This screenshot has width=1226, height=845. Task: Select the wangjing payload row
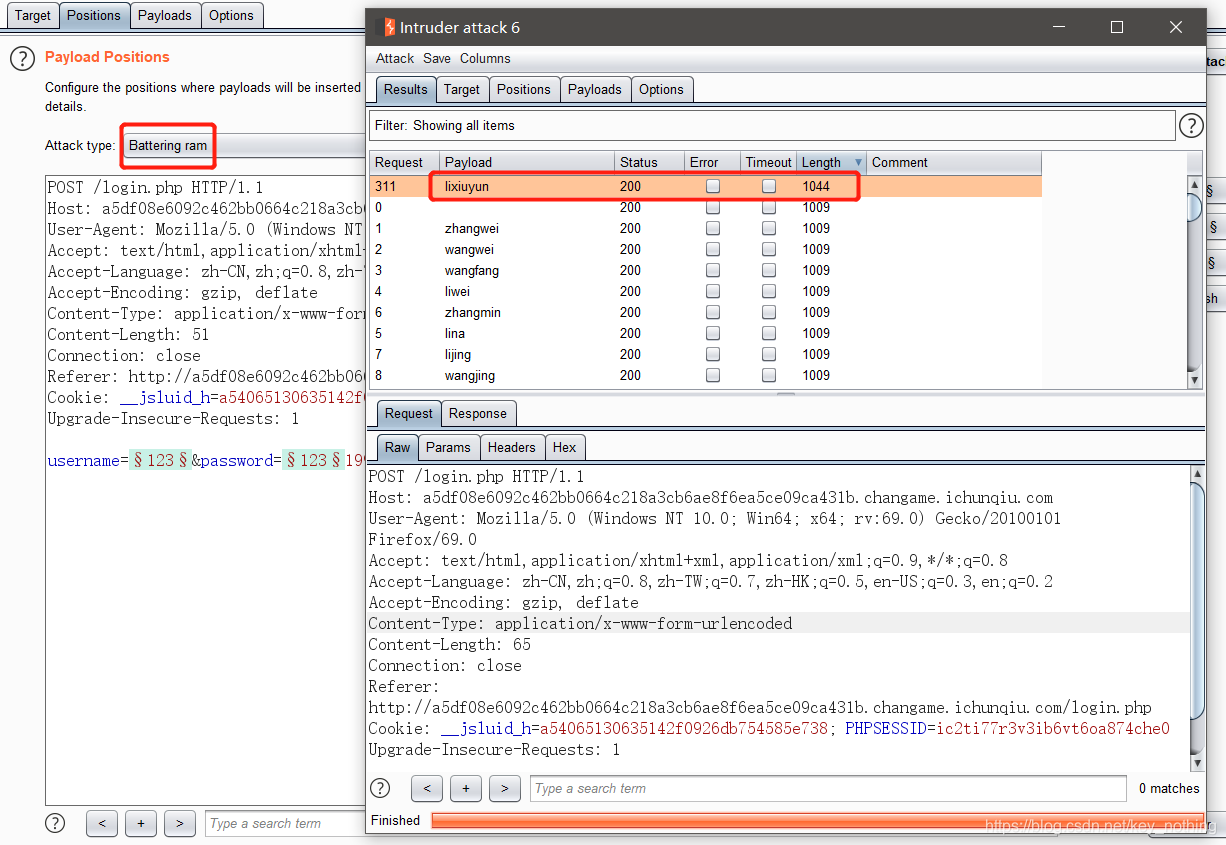coord(705,375)
